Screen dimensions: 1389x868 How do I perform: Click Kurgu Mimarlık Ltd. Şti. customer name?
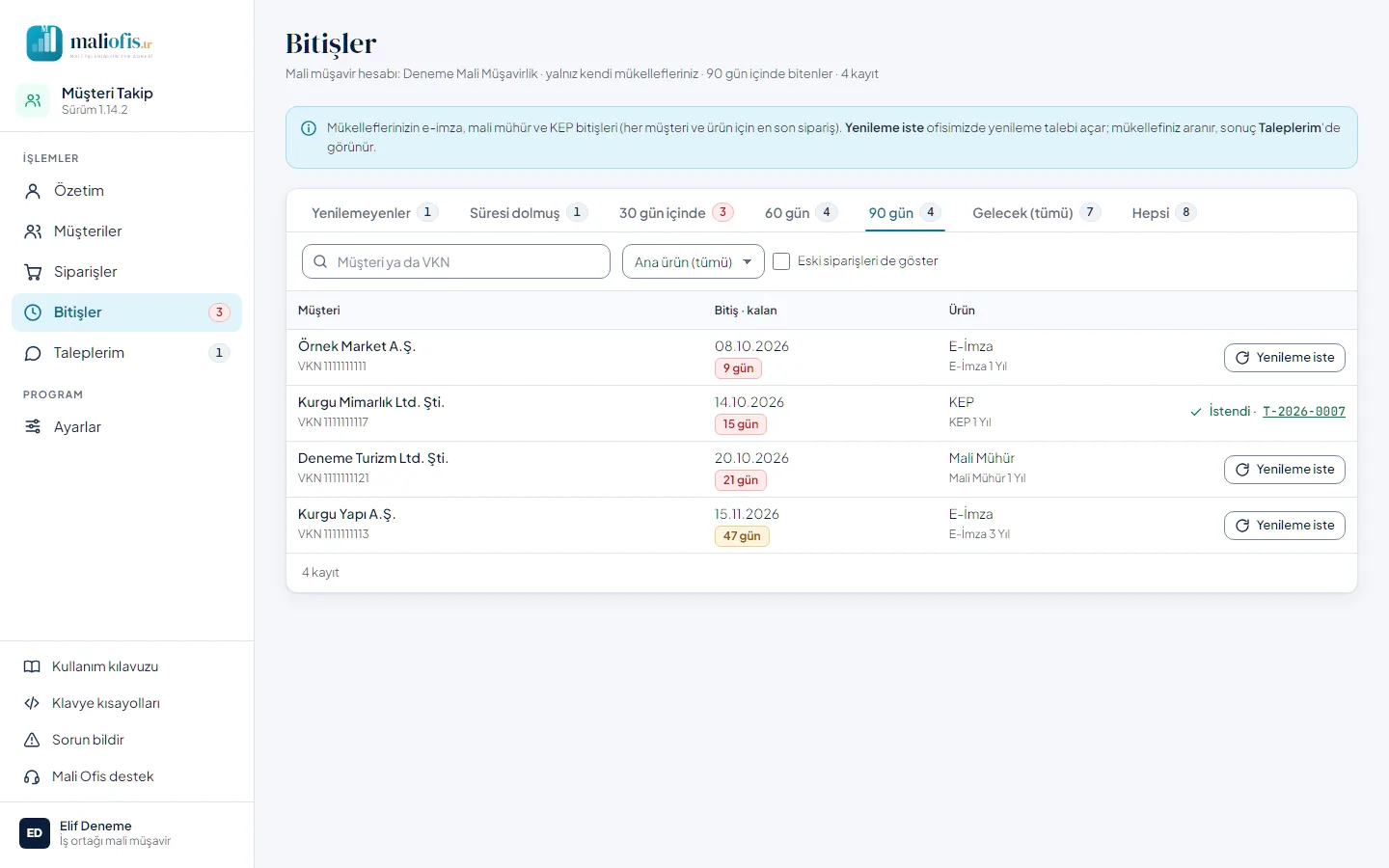pyautogui.click(x=371, y=402)
